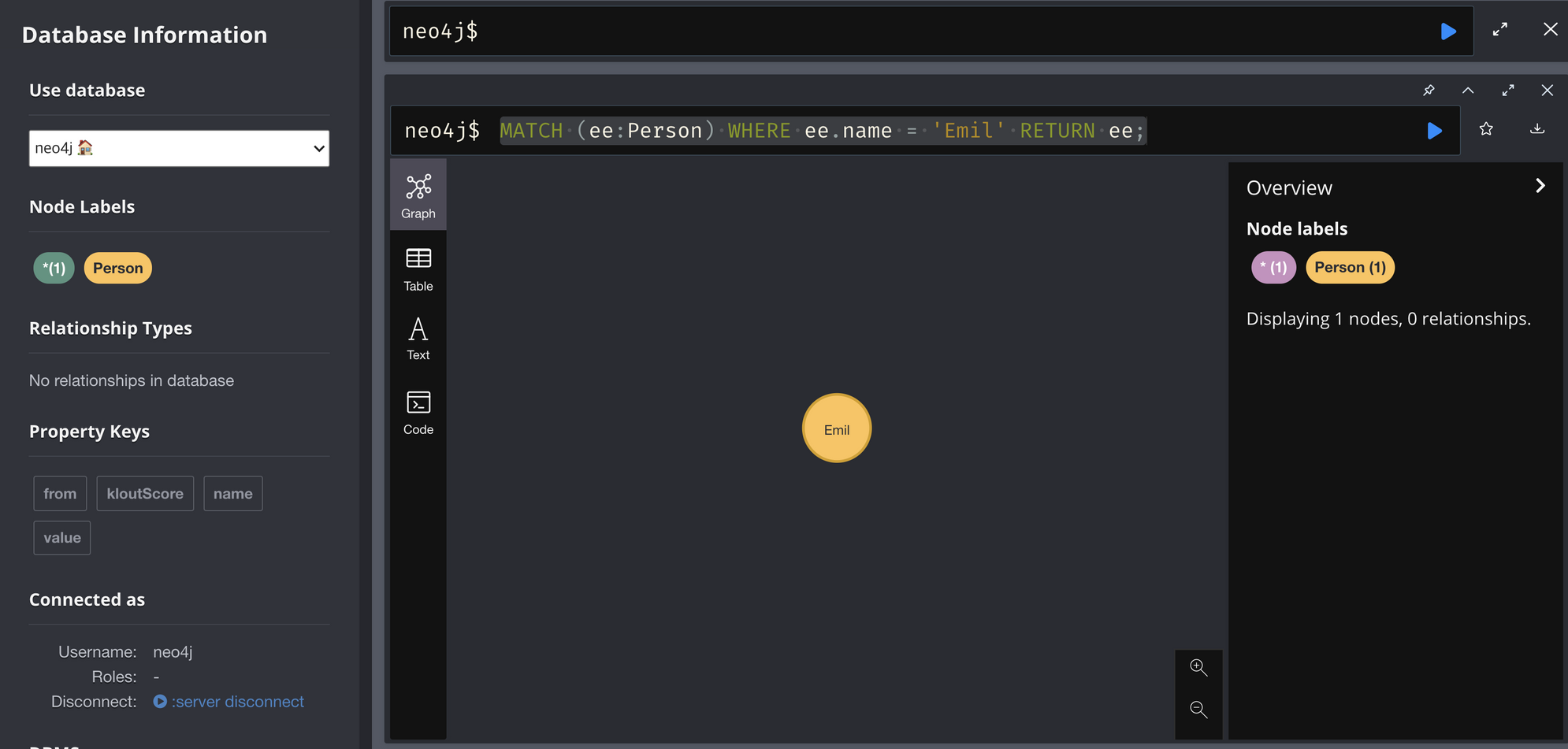1568x749 pixels.
Task: Click the MATCH query text in the frame
Action: coord(823,131)
